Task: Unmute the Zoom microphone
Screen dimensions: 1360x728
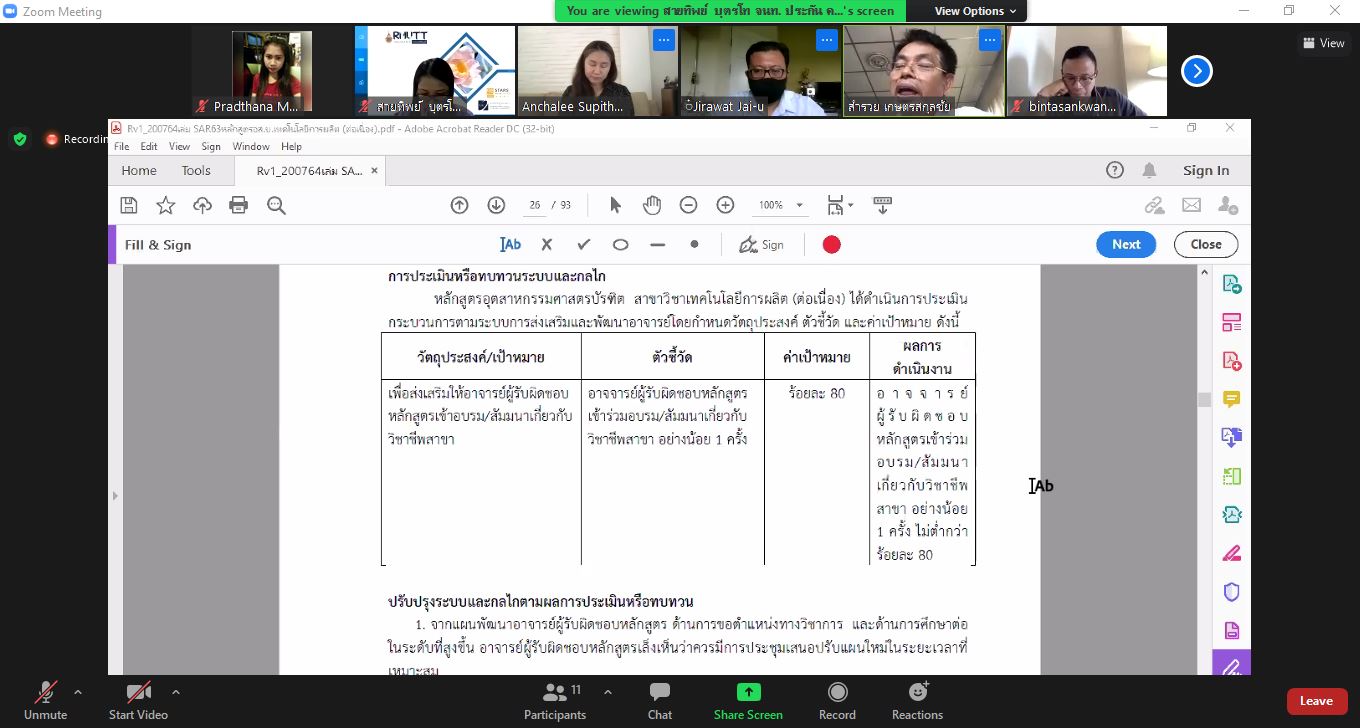Action: [x=46, y=700]
